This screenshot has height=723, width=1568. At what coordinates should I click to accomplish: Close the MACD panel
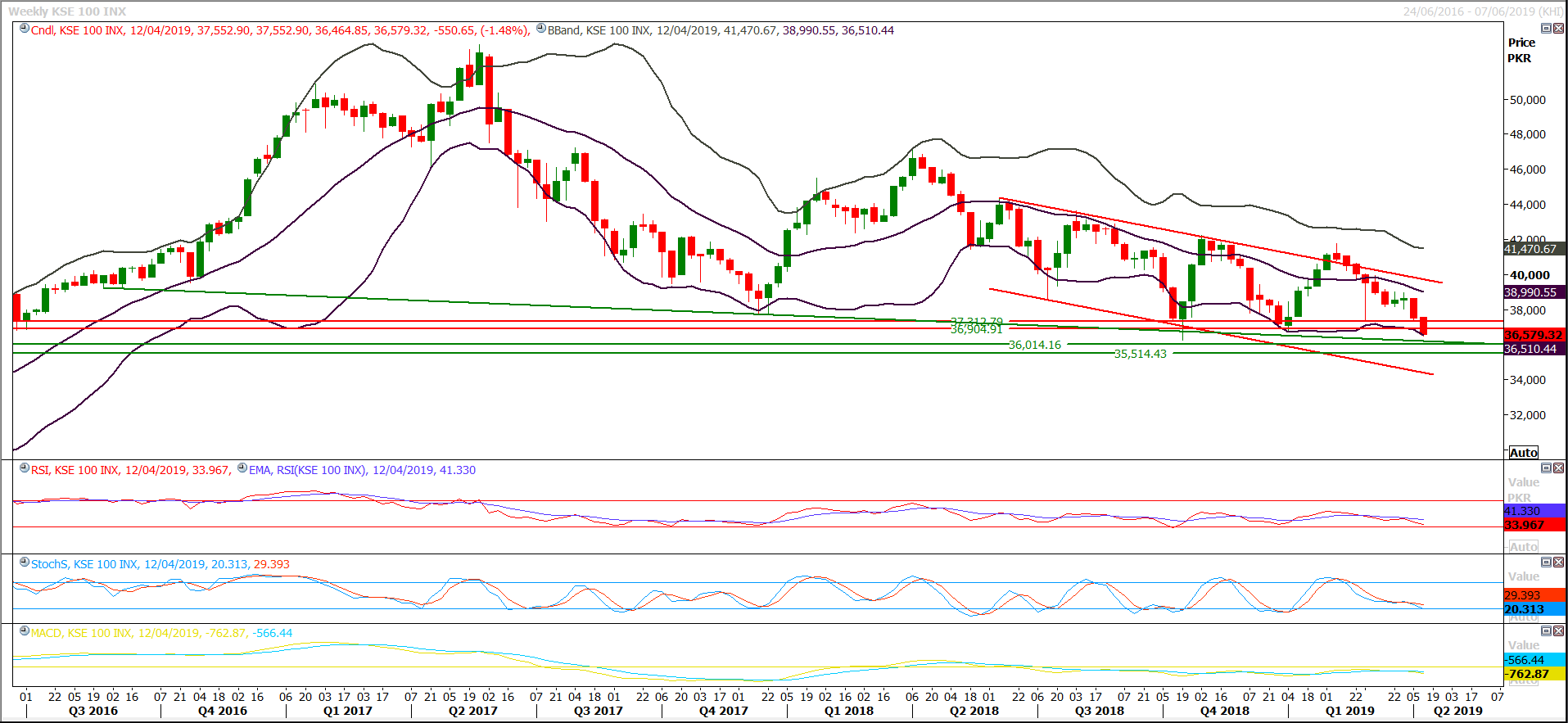pyautogui.click(x=1558, y=631)
